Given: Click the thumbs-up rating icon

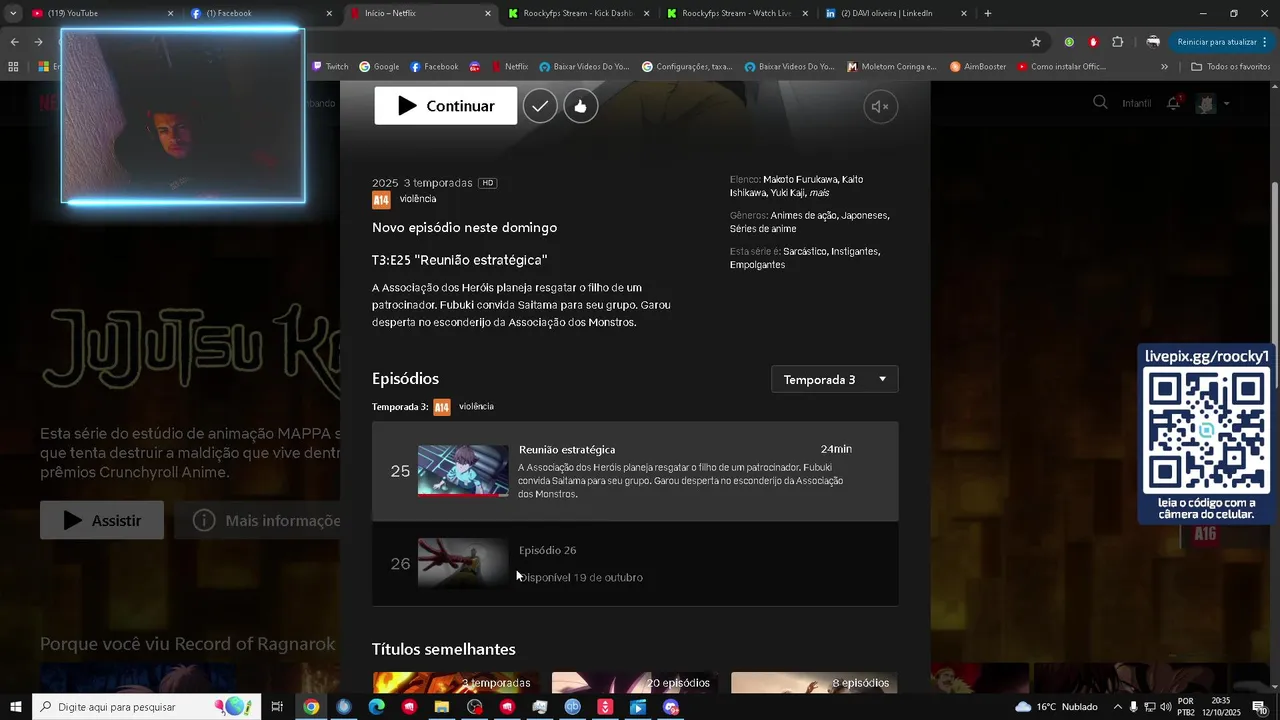Looking at the screenshot, I should pos(581,106).
